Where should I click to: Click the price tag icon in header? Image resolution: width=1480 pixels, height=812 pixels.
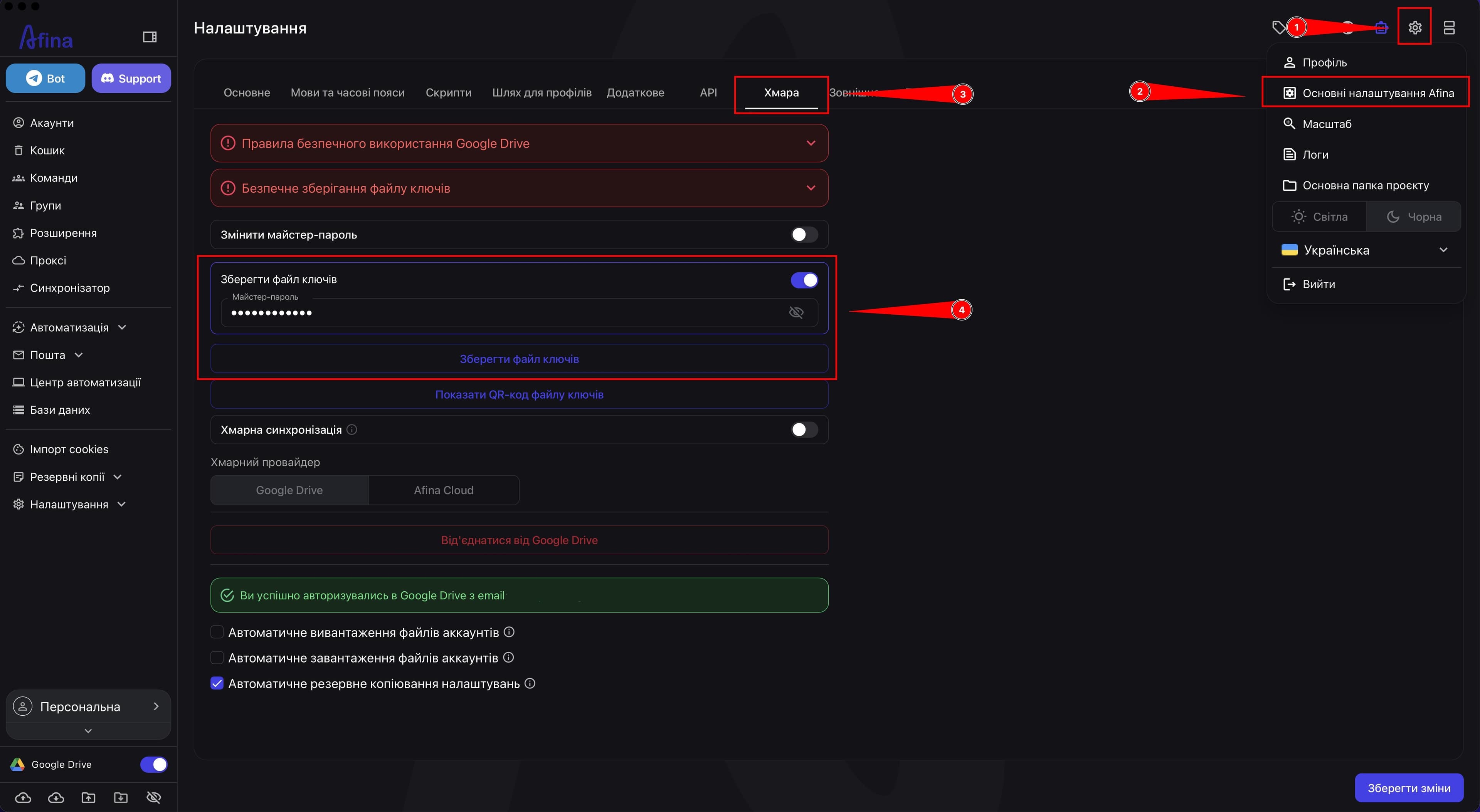point(1279,27)
